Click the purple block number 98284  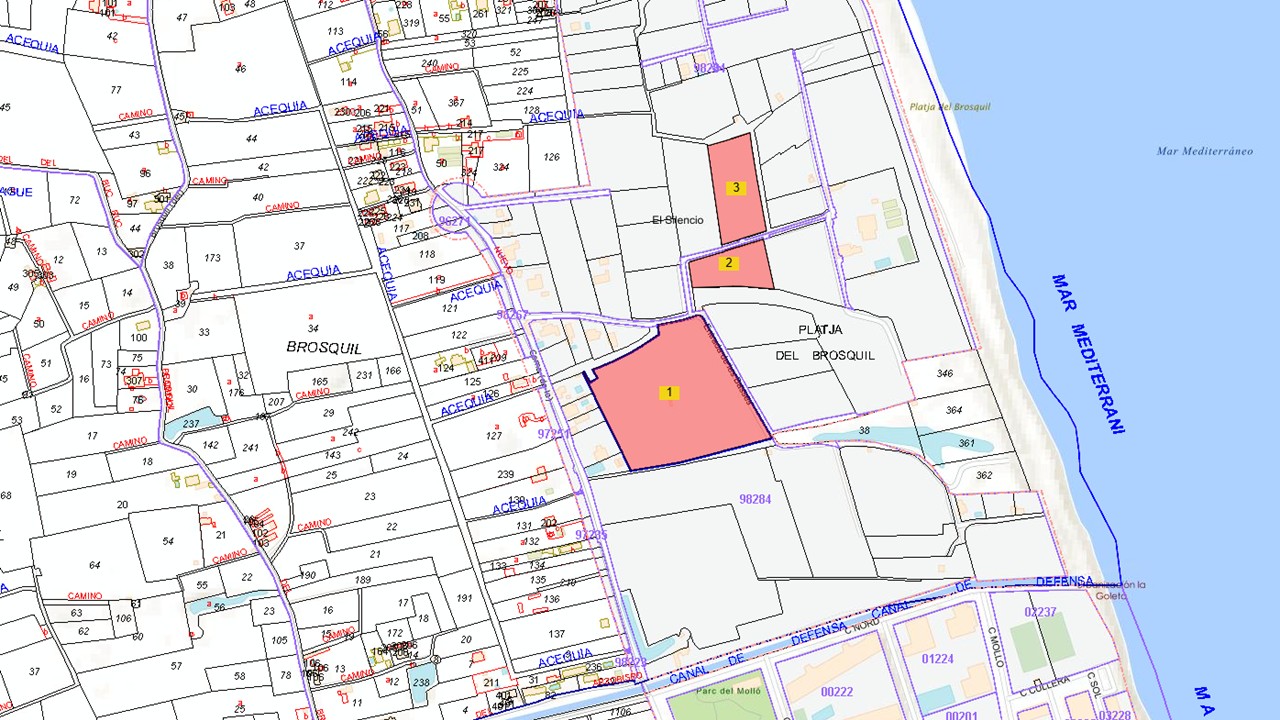click(755, 498)
